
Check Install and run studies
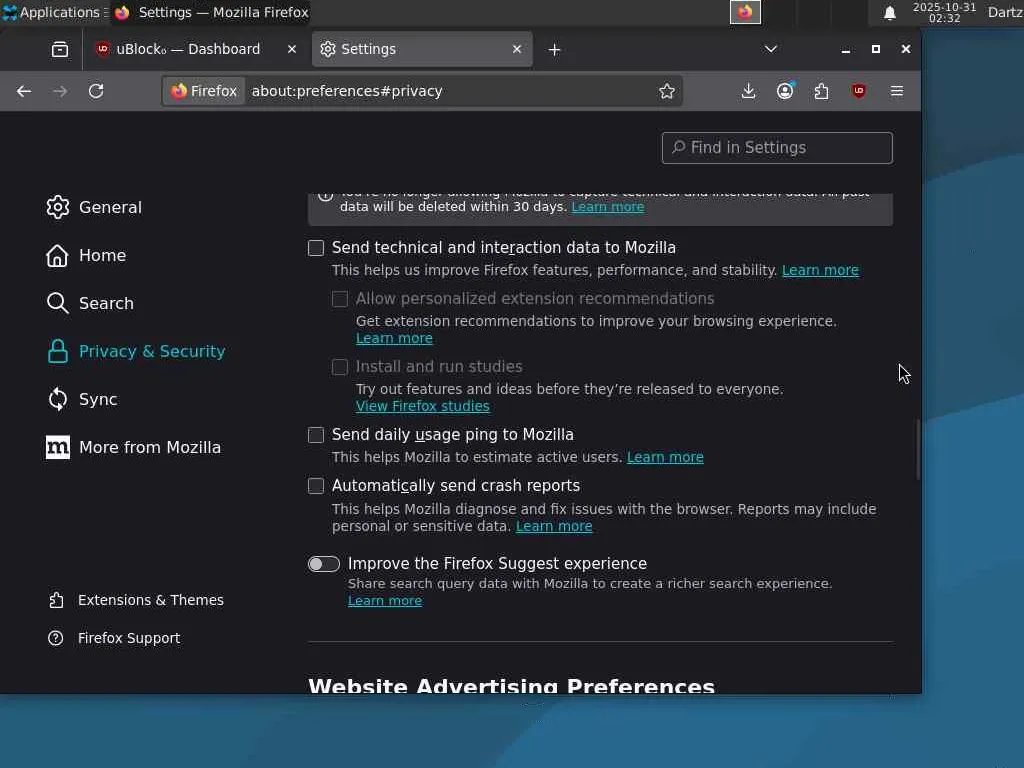[x=340, y=367]
